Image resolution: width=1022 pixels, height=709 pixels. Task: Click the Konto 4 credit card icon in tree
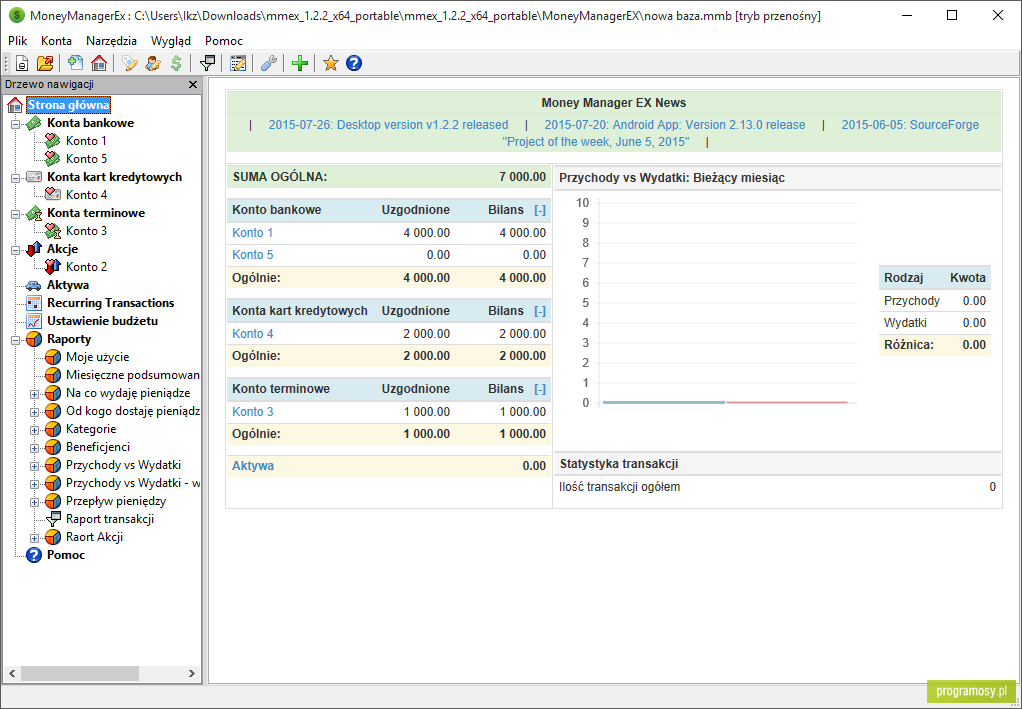(x=52, y=195)
